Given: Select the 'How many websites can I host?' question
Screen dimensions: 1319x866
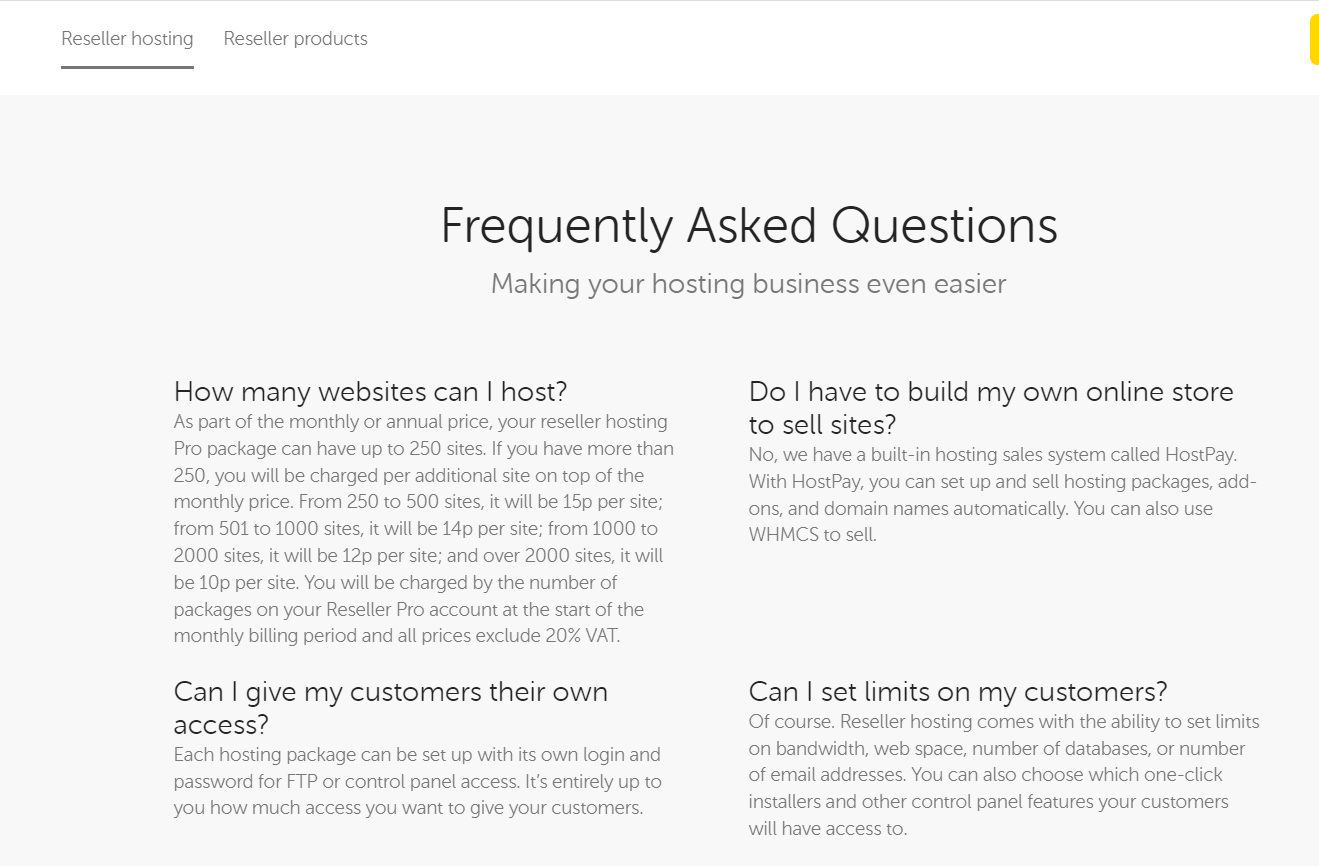Looking at the screenshot, I should pos(371,391).
